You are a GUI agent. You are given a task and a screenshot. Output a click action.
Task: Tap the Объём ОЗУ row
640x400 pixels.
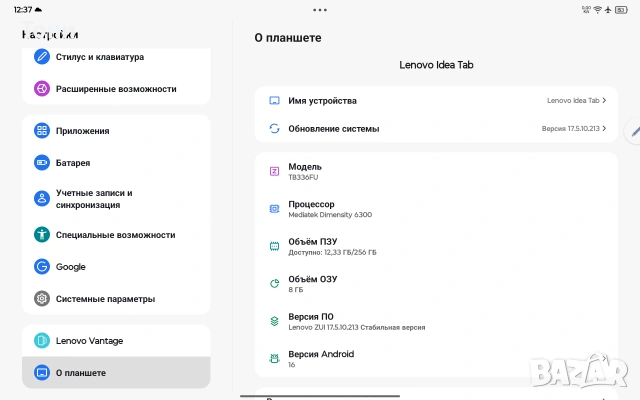(436, 284)
